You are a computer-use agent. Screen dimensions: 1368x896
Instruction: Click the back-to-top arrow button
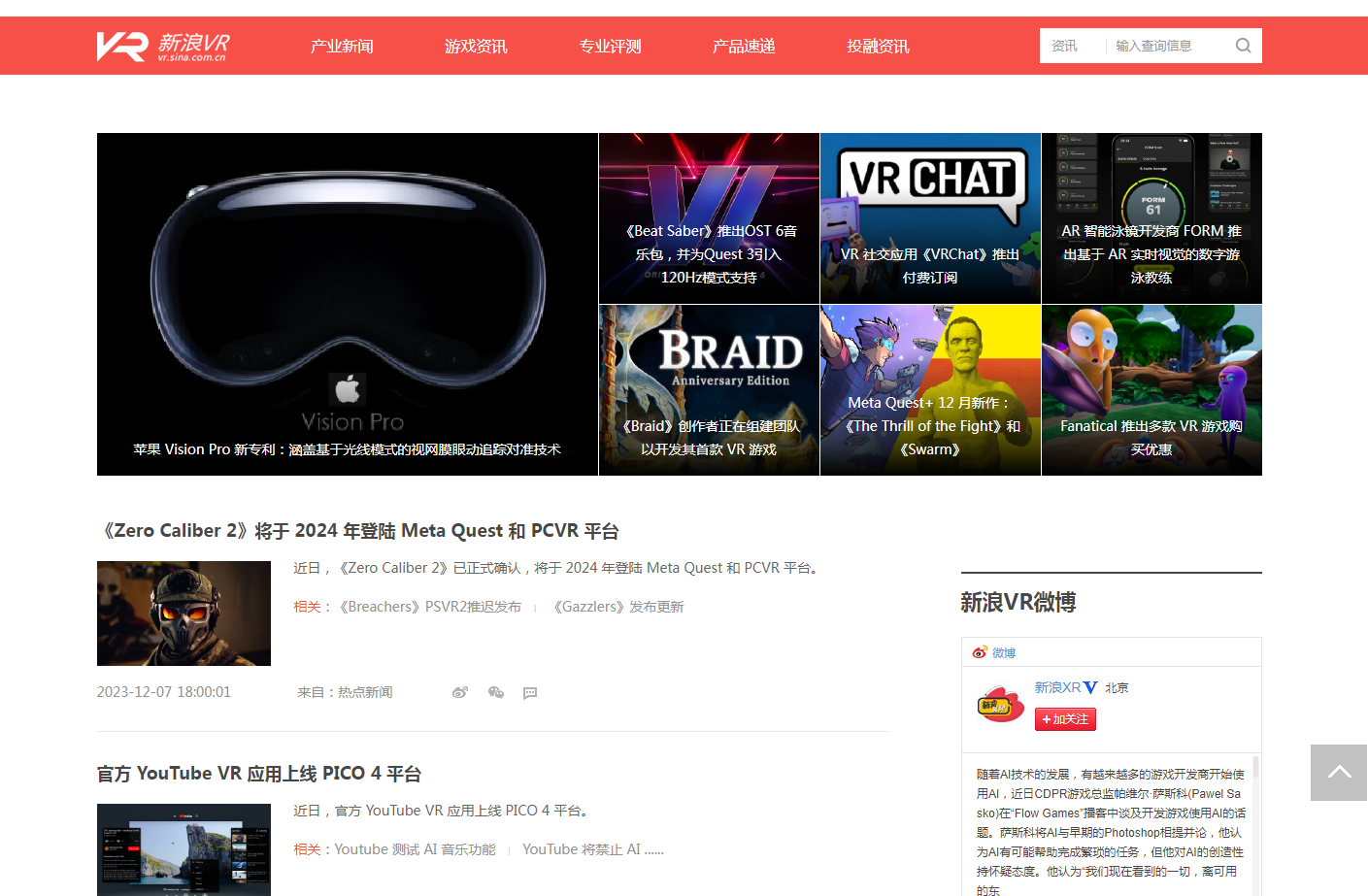click(x=1339, y=773)
